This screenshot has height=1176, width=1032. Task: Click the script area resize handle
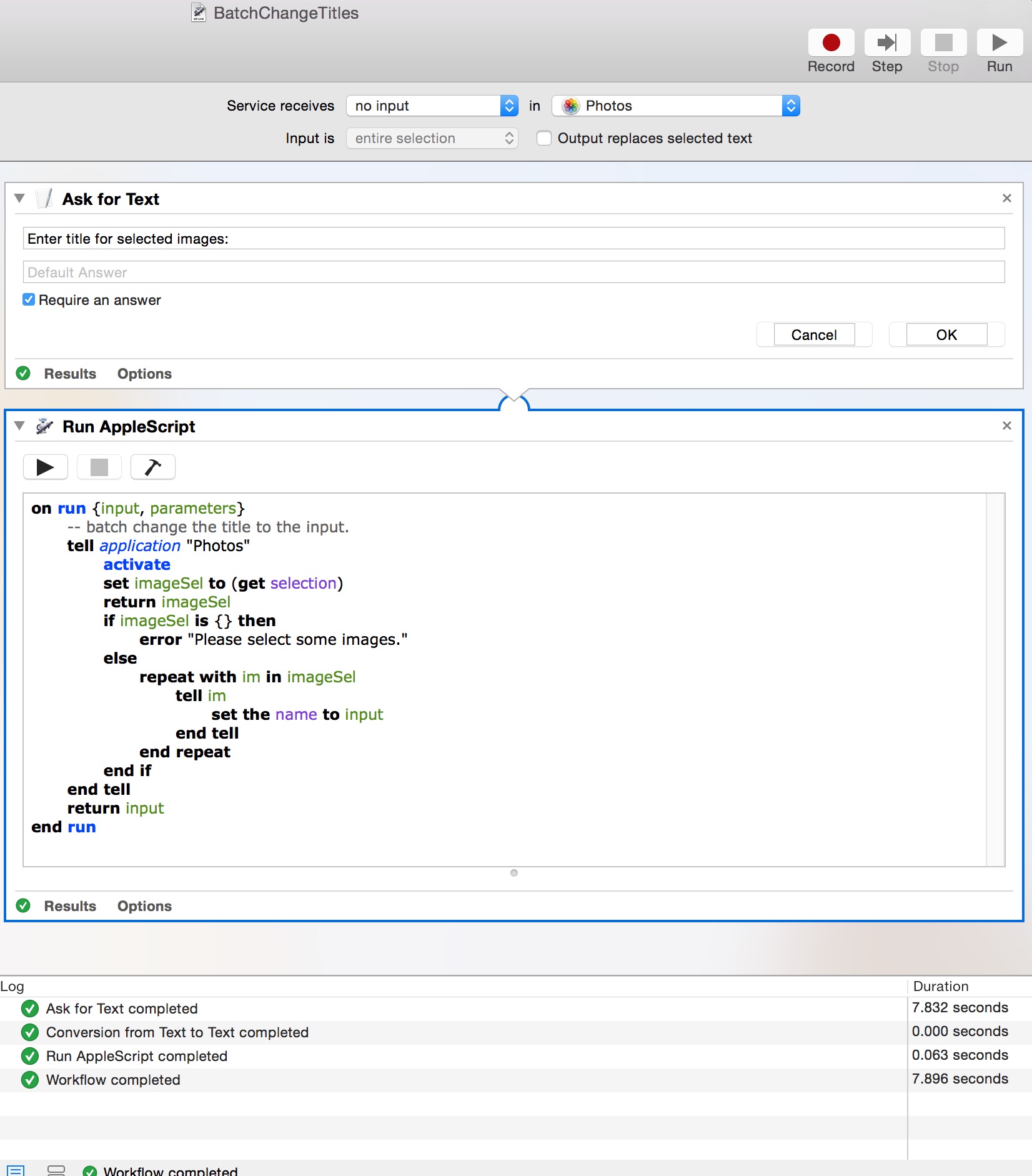(x=514, y=873)
